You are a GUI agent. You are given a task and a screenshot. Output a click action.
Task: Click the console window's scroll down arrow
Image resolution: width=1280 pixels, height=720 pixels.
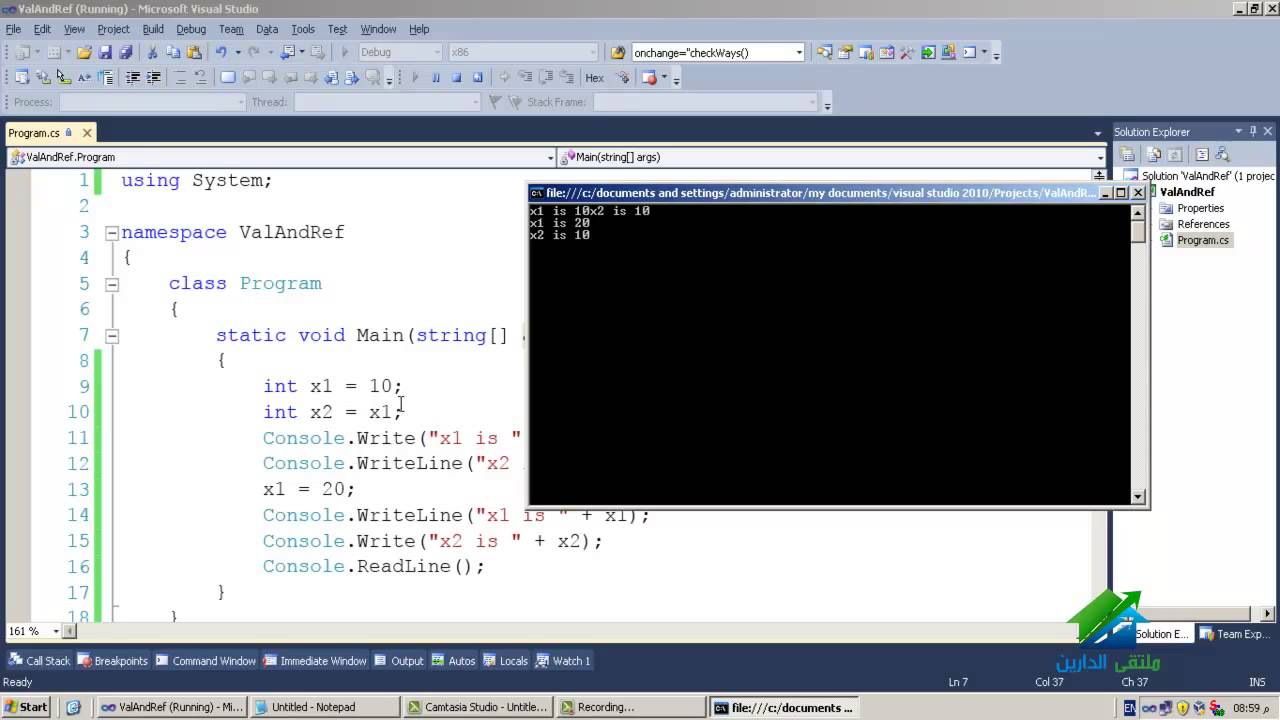(x=1137, y=496)
